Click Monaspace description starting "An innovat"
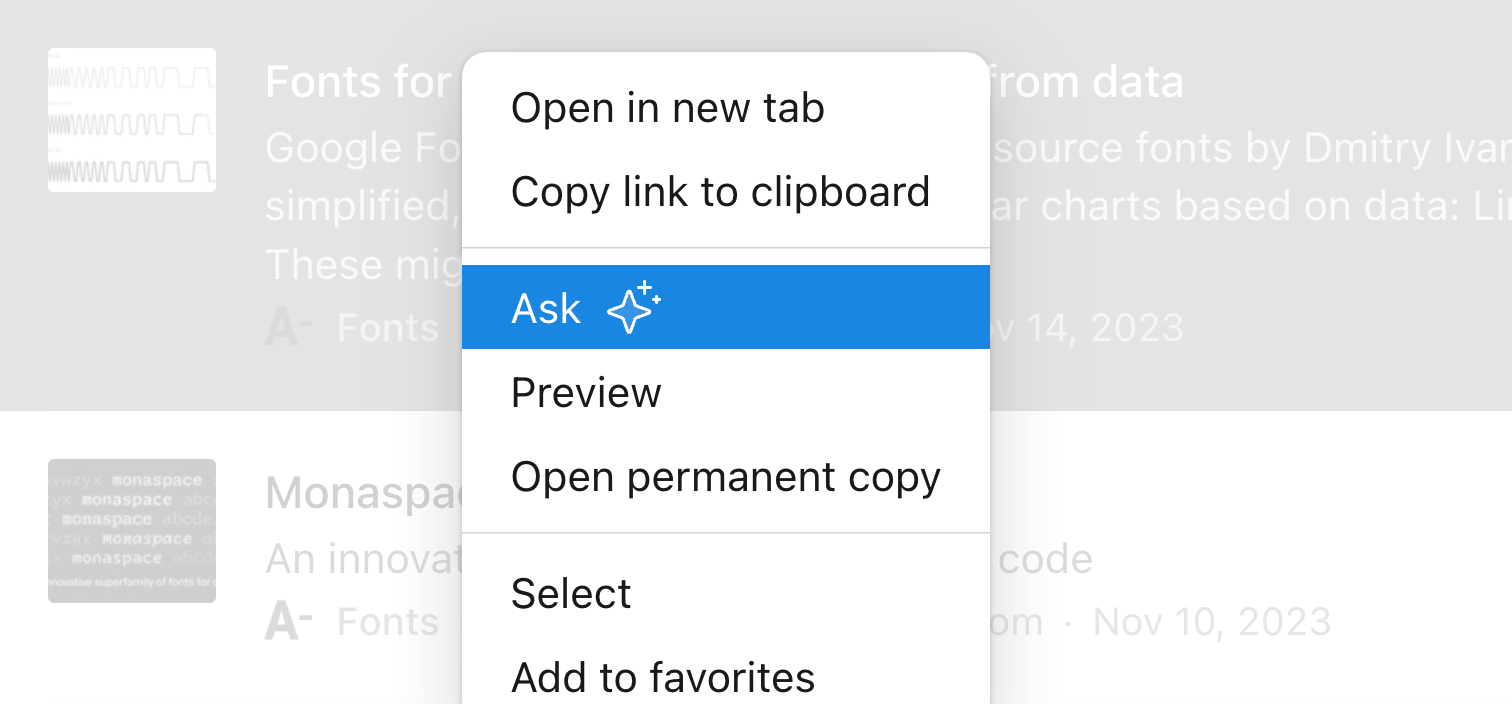Image resolution: width=1512 pixels, height=704 pixels. 362,559
